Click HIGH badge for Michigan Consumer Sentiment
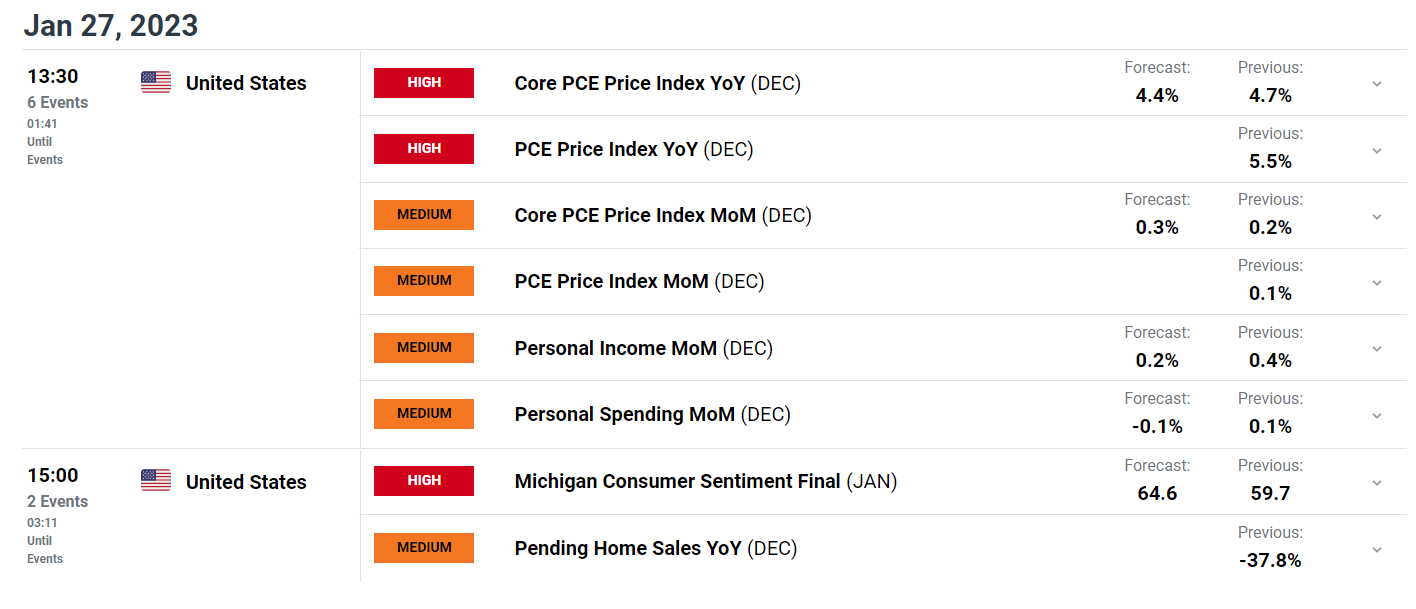Viewport: 1416px width, 609px height. pos(424,481)
